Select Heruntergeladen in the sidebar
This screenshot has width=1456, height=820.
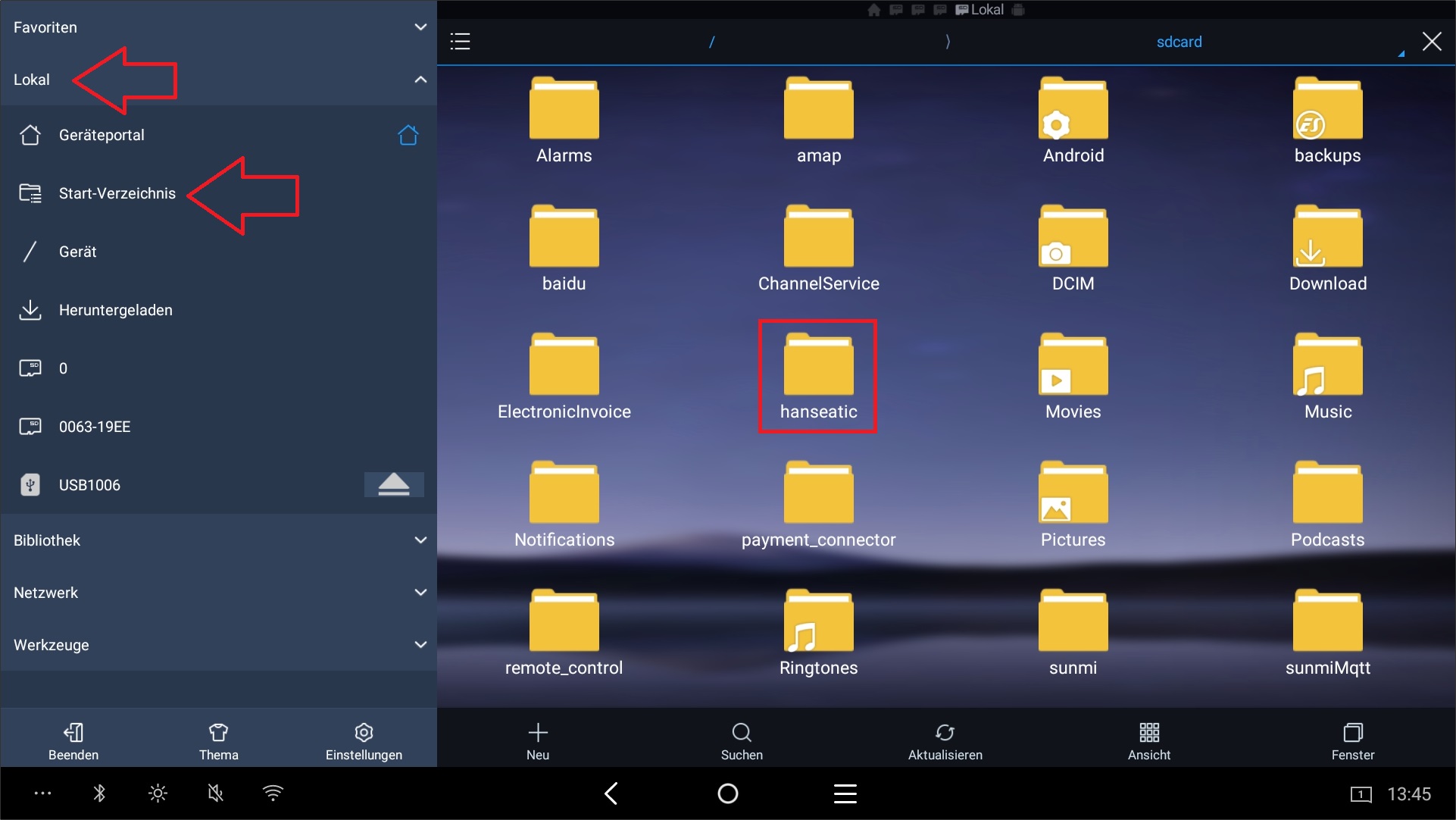[218, 310]
